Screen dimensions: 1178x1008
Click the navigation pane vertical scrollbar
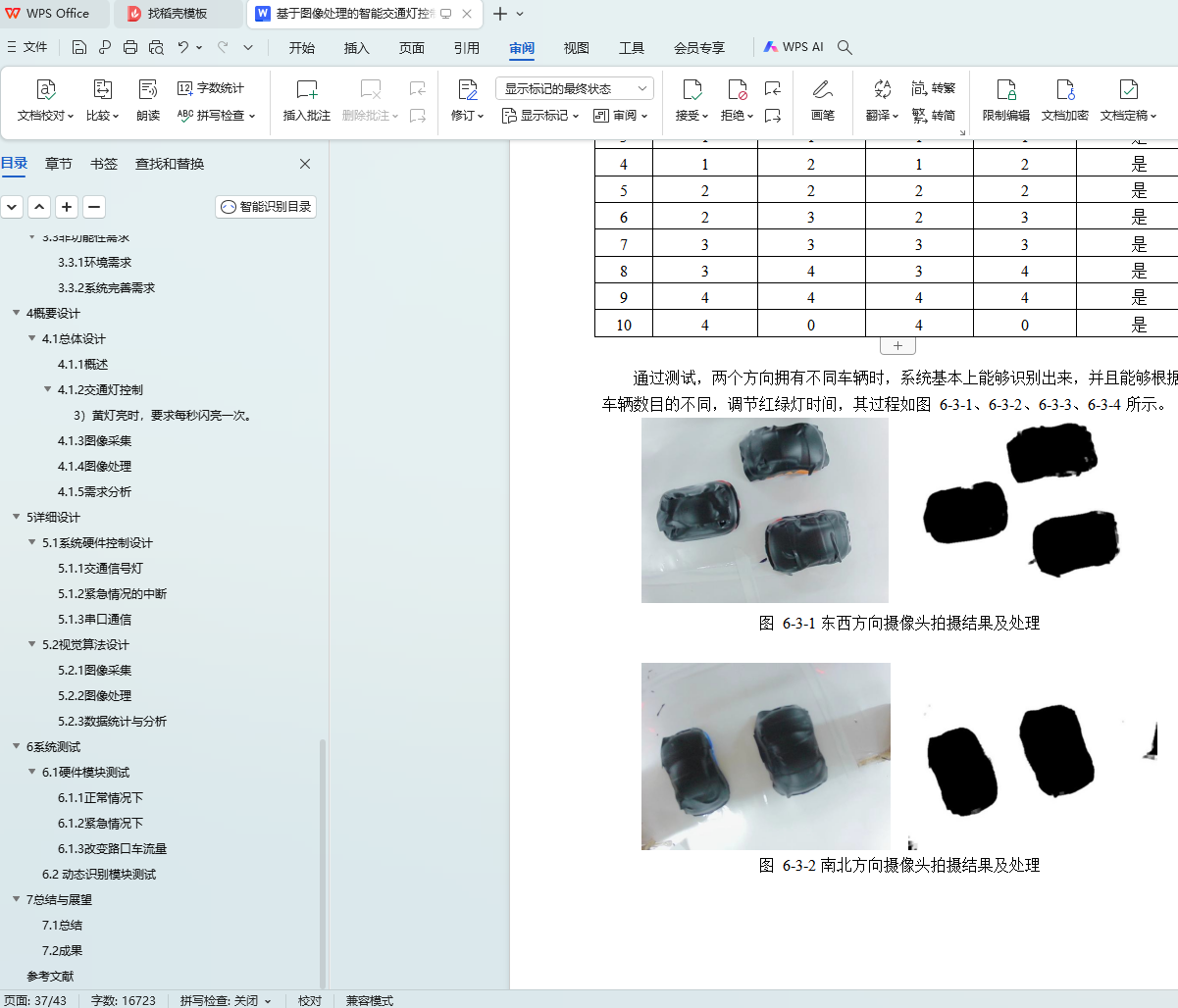pos(323,863)
